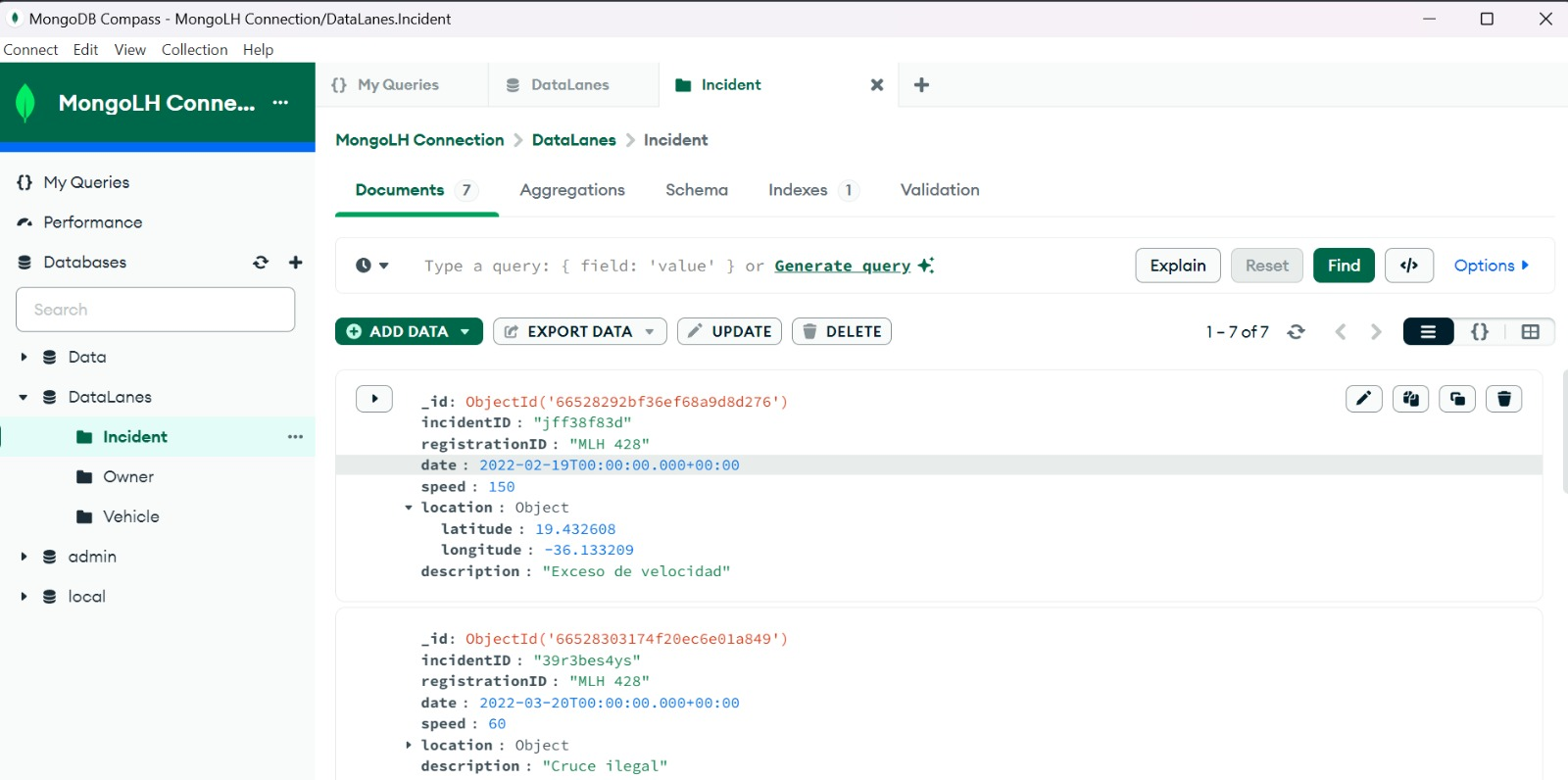
Task: Focus the database Search box
Action: coord(156,310)
